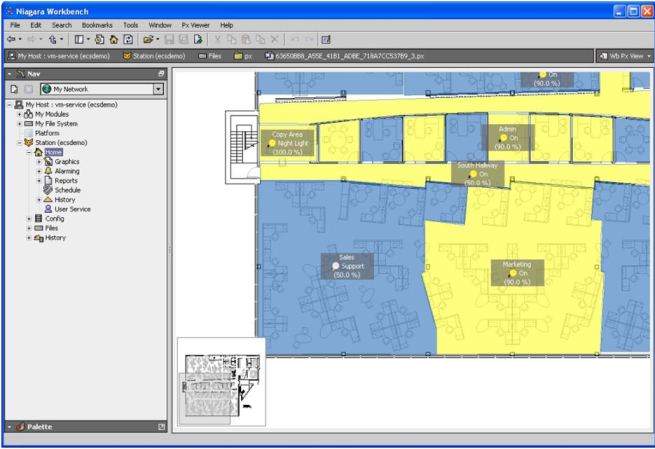The height and width of the screenshot is (449, 655).
Task: Click the Copy toolbar icon
Action: point(232,40)
